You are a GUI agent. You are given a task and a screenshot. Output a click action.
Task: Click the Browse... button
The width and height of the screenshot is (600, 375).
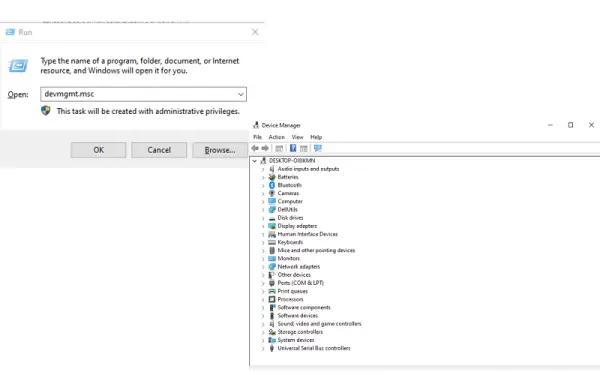[x=220, y=150]
